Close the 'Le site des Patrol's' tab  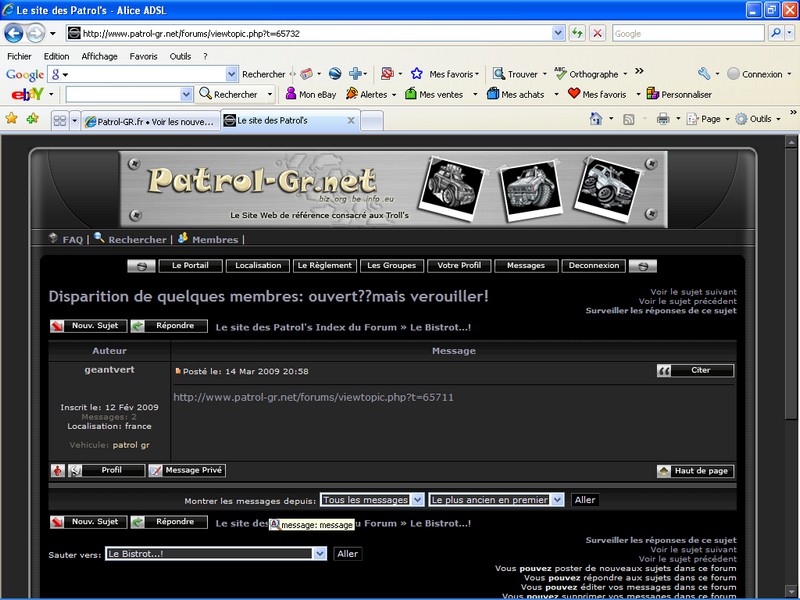pos(351,120)
